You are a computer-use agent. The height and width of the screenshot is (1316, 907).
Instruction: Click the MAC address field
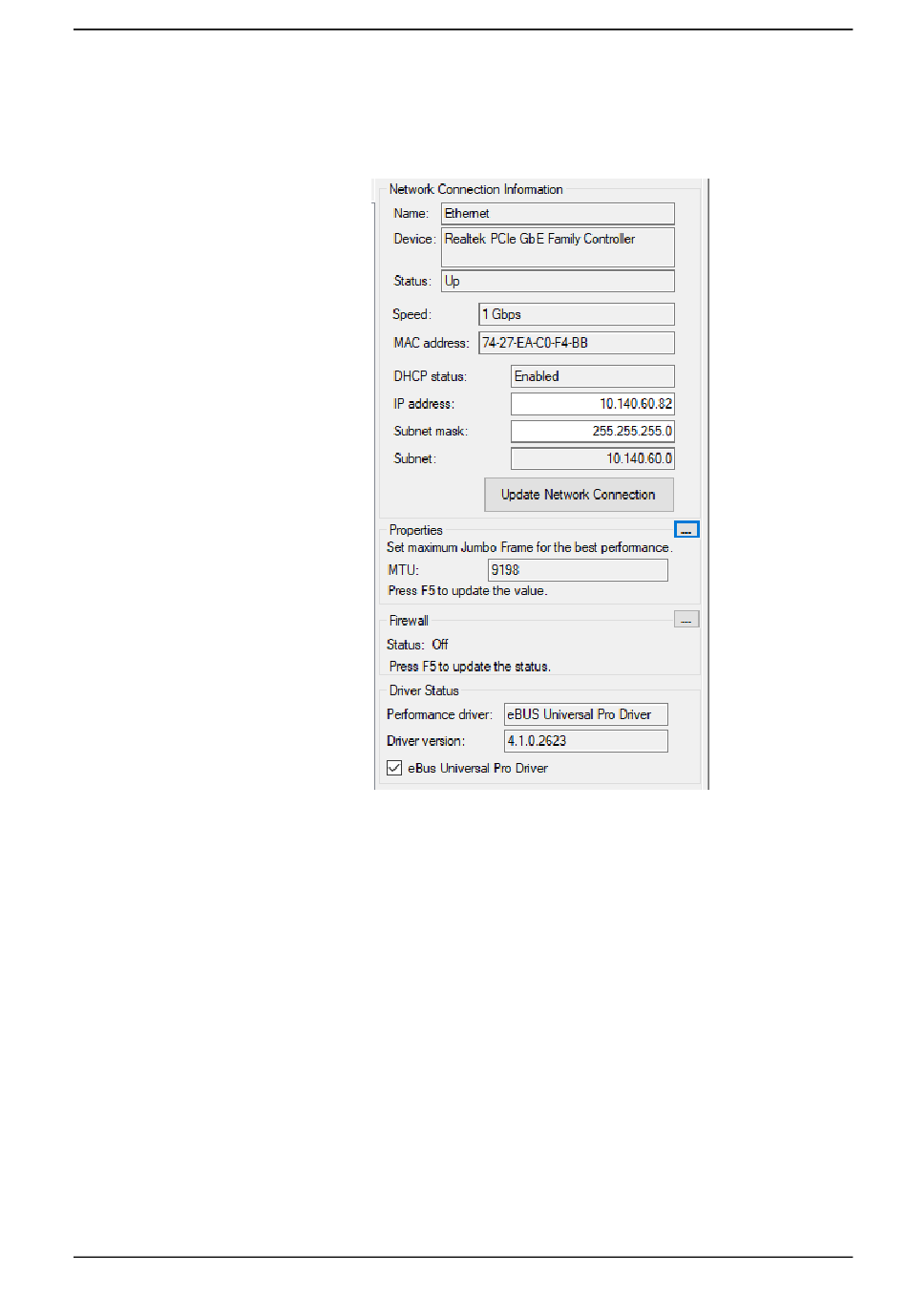tap(576, 343)
